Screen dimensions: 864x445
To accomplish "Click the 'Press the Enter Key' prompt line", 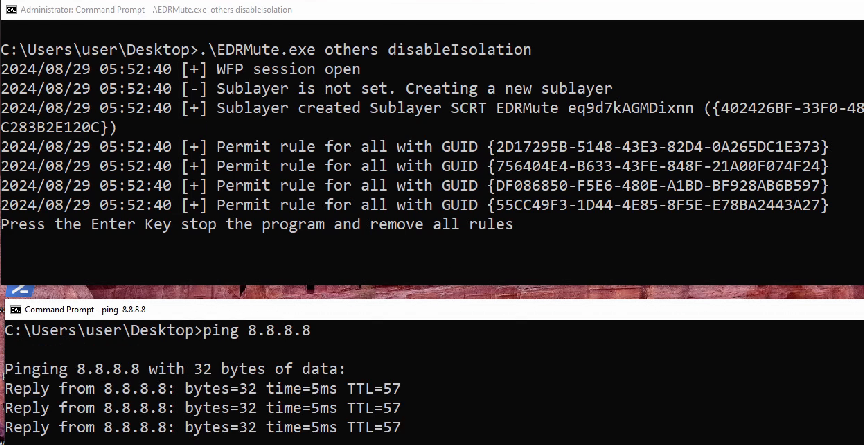I will click(x=256, y=224).
